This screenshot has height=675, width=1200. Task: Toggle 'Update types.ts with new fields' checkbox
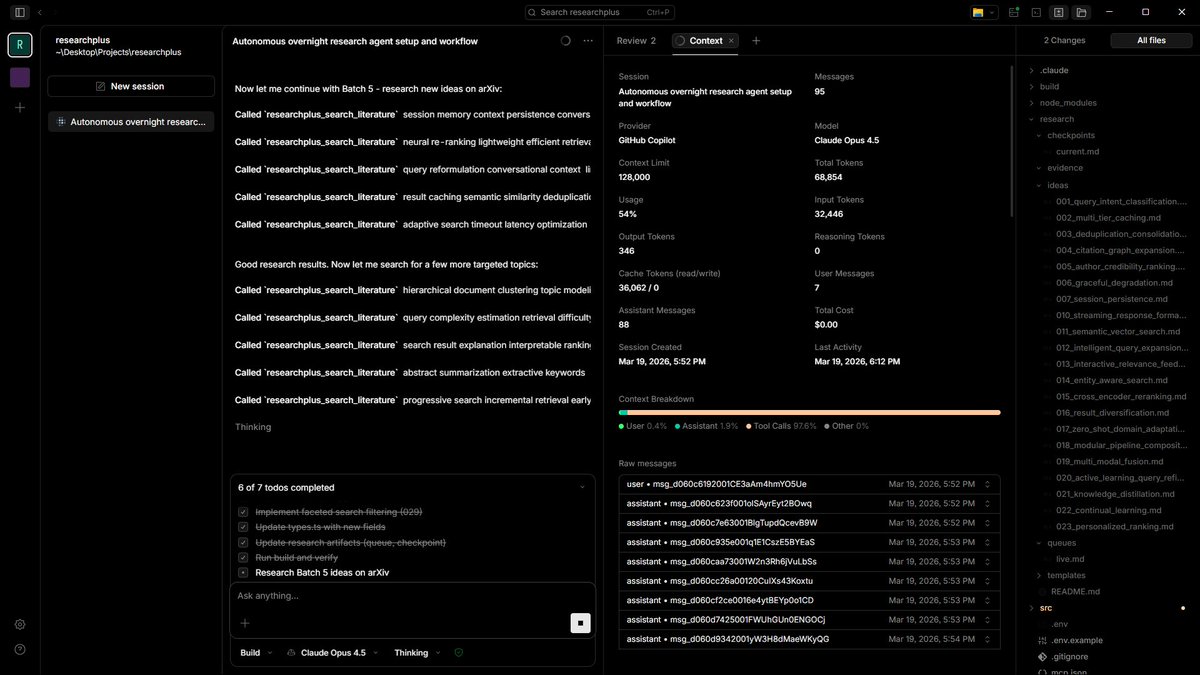[243, 527]
